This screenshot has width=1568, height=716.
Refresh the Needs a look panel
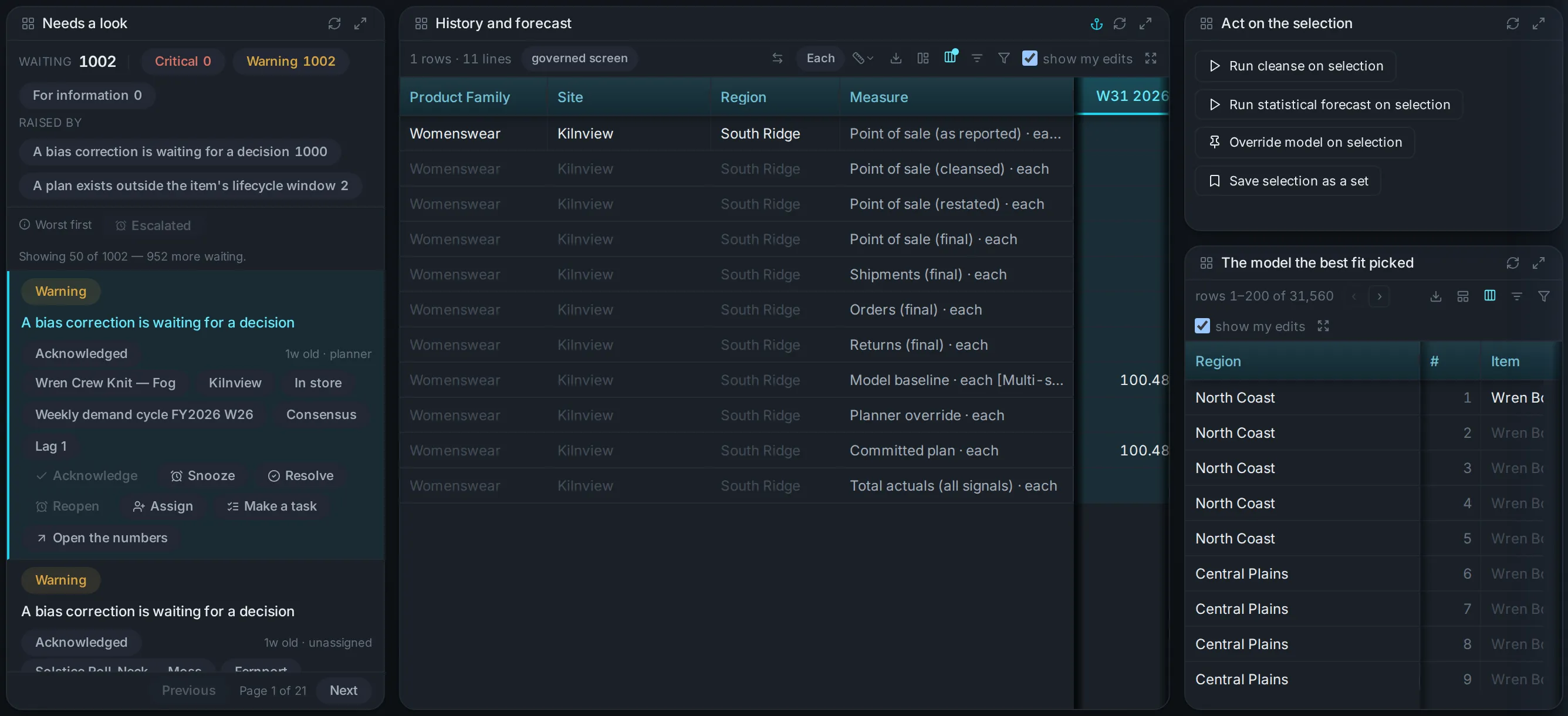(334, 23)
